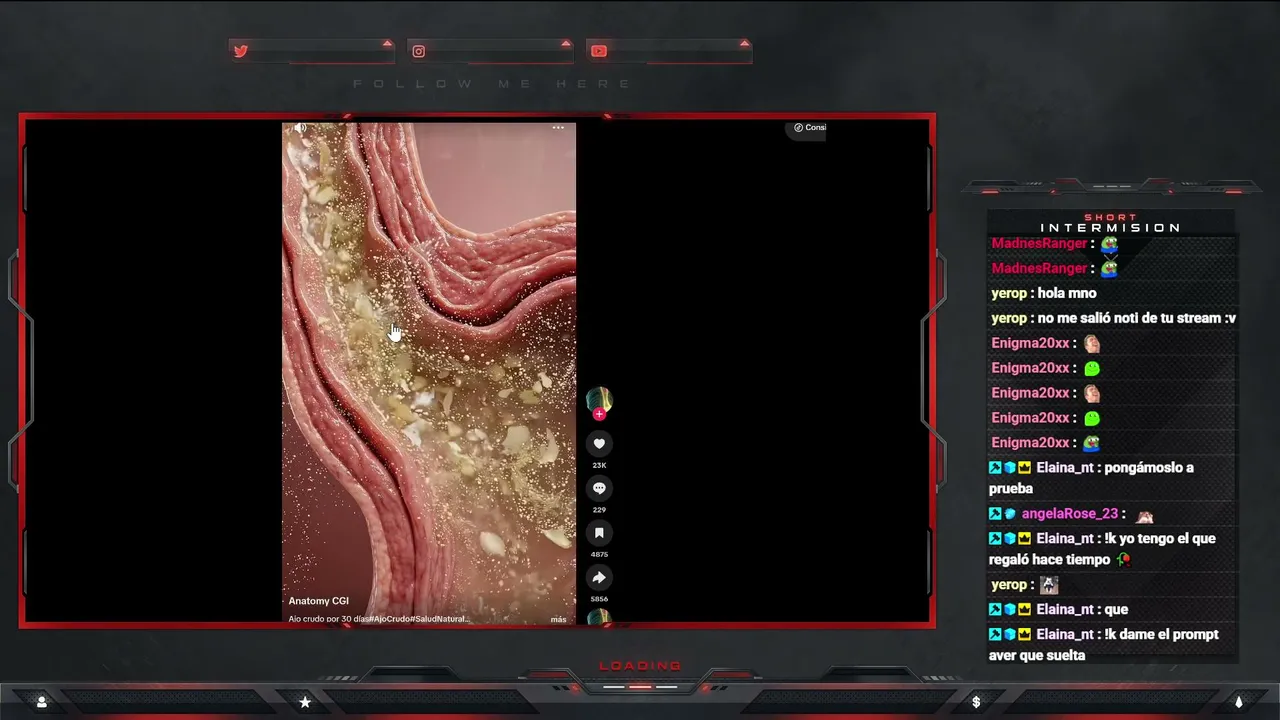Open the comments bubble icon
This screenshot has width=1280, height=720.
coord(599,488)
